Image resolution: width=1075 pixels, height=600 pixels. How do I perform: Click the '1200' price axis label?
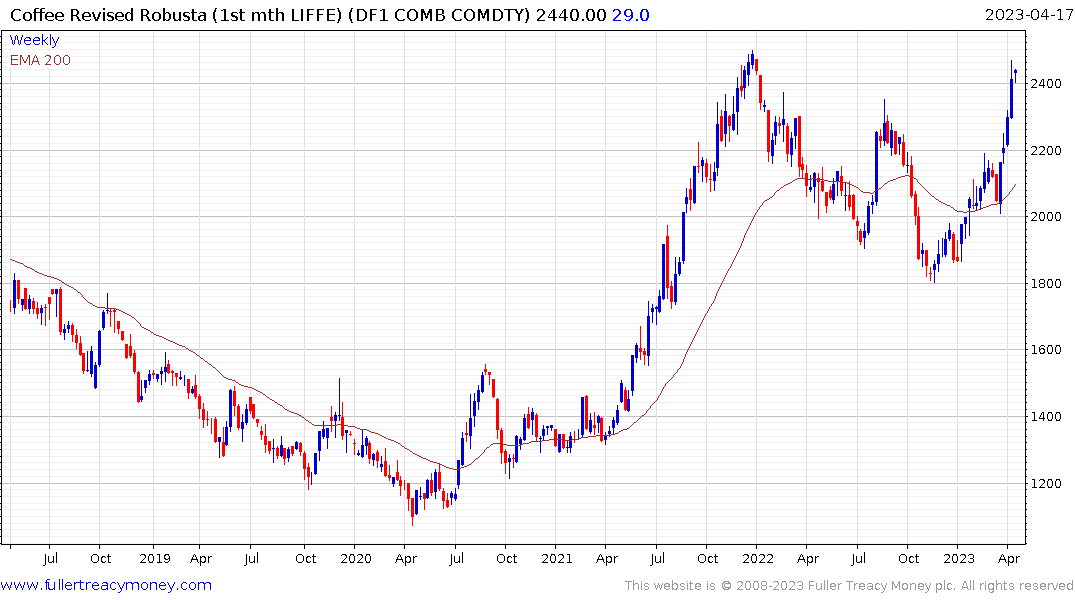click(x=1046, y=483)
